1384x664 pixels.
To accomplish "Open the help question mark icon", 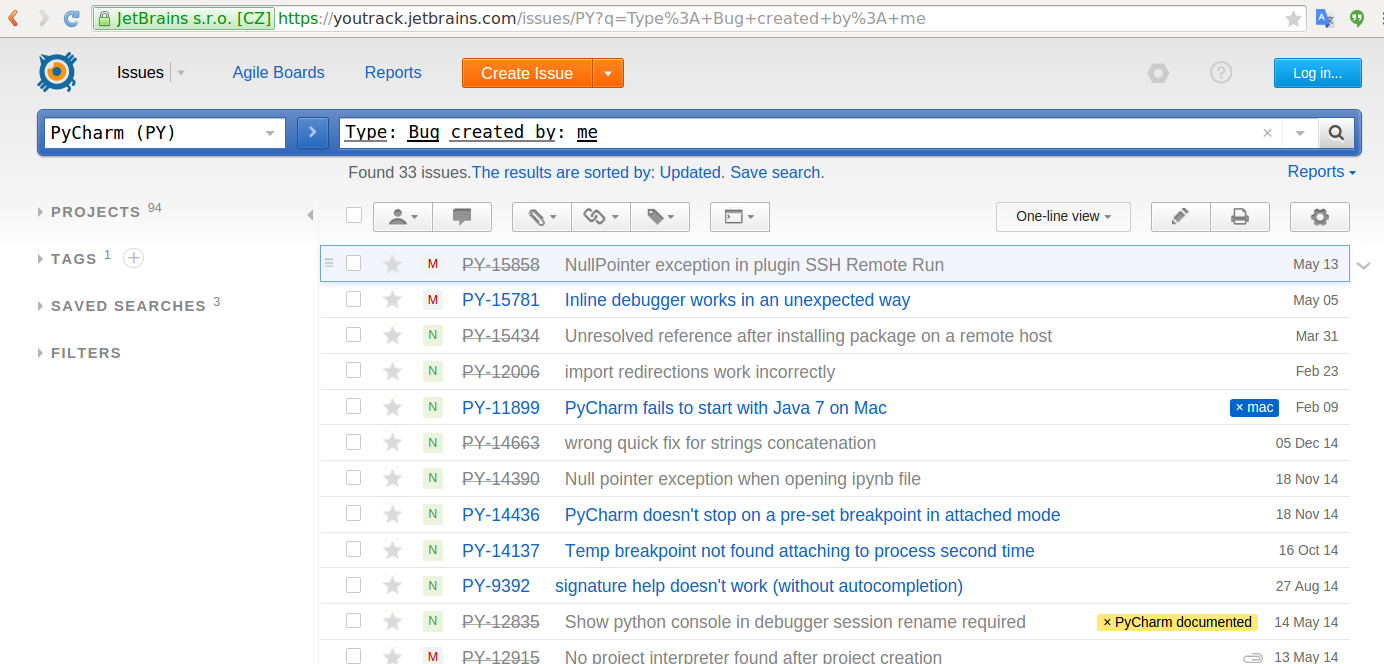I will pyautogui.click(x=1221, y=72).
